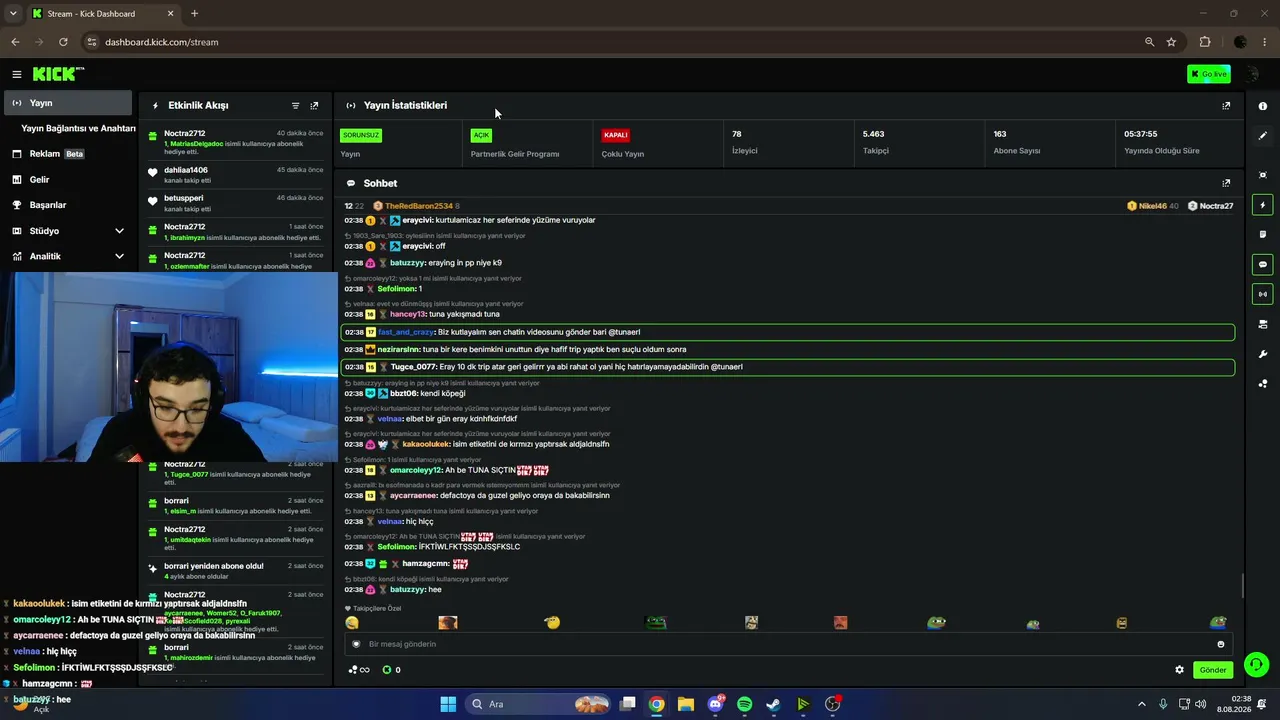Open the wrench tools icon in right sidebar

pos(1263,354)
